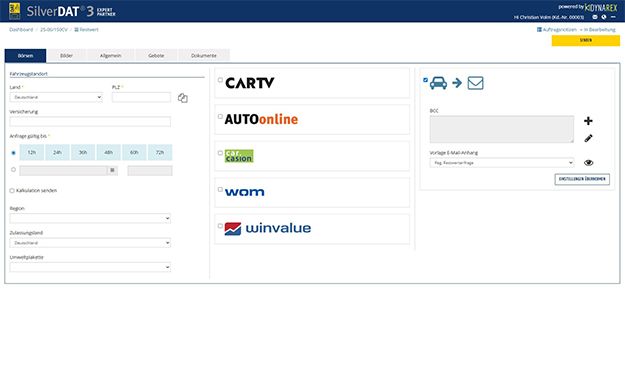Choose 48h validity button
The image size is (625, 378).
(108, 152)
